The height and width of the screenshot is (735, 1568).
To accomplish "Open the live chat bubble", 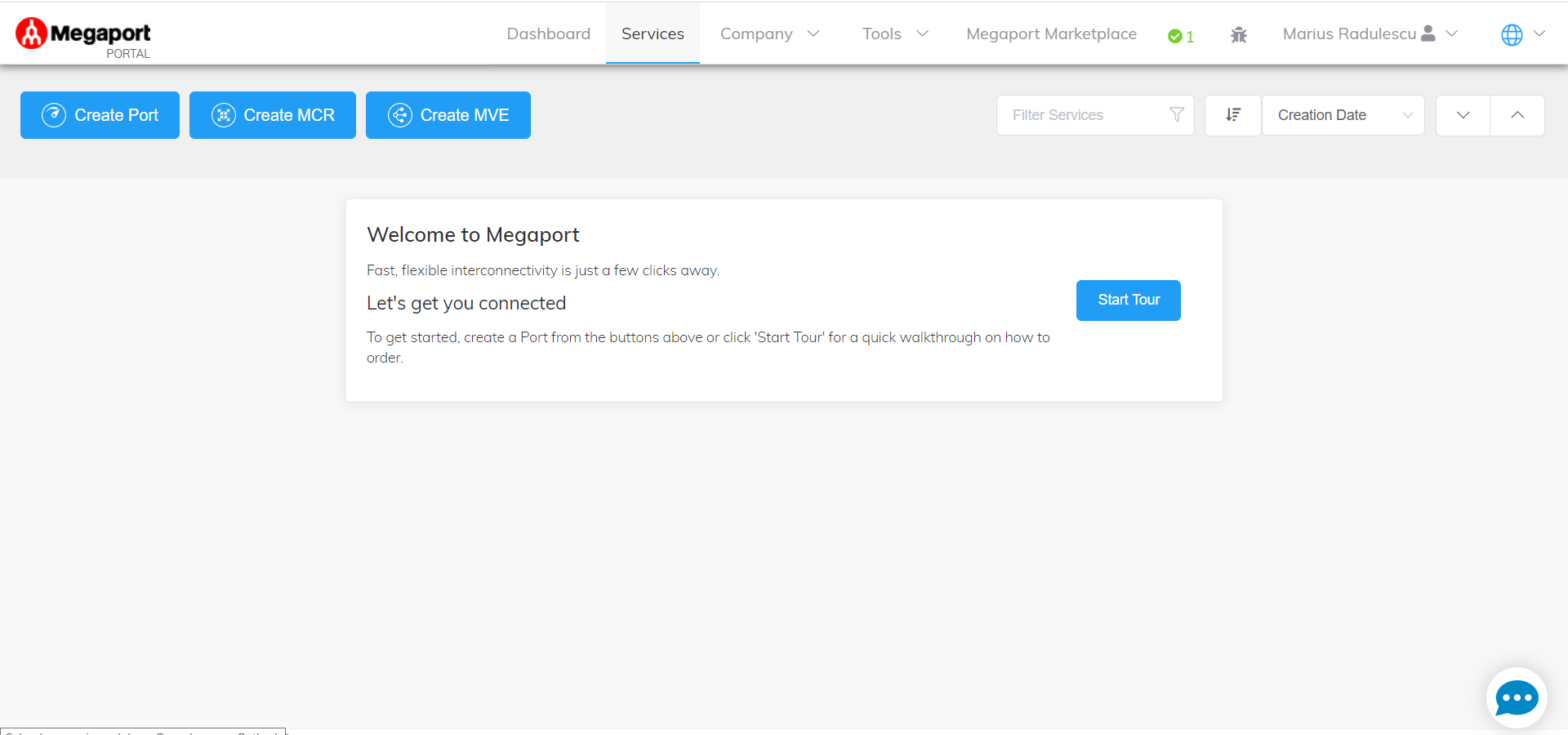I will point(1517,697).
